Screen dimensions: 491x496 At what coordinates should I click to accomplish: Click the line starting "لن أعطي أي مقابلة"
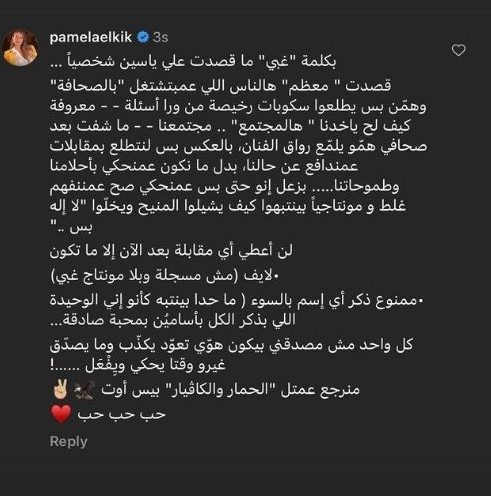(171, 251)
